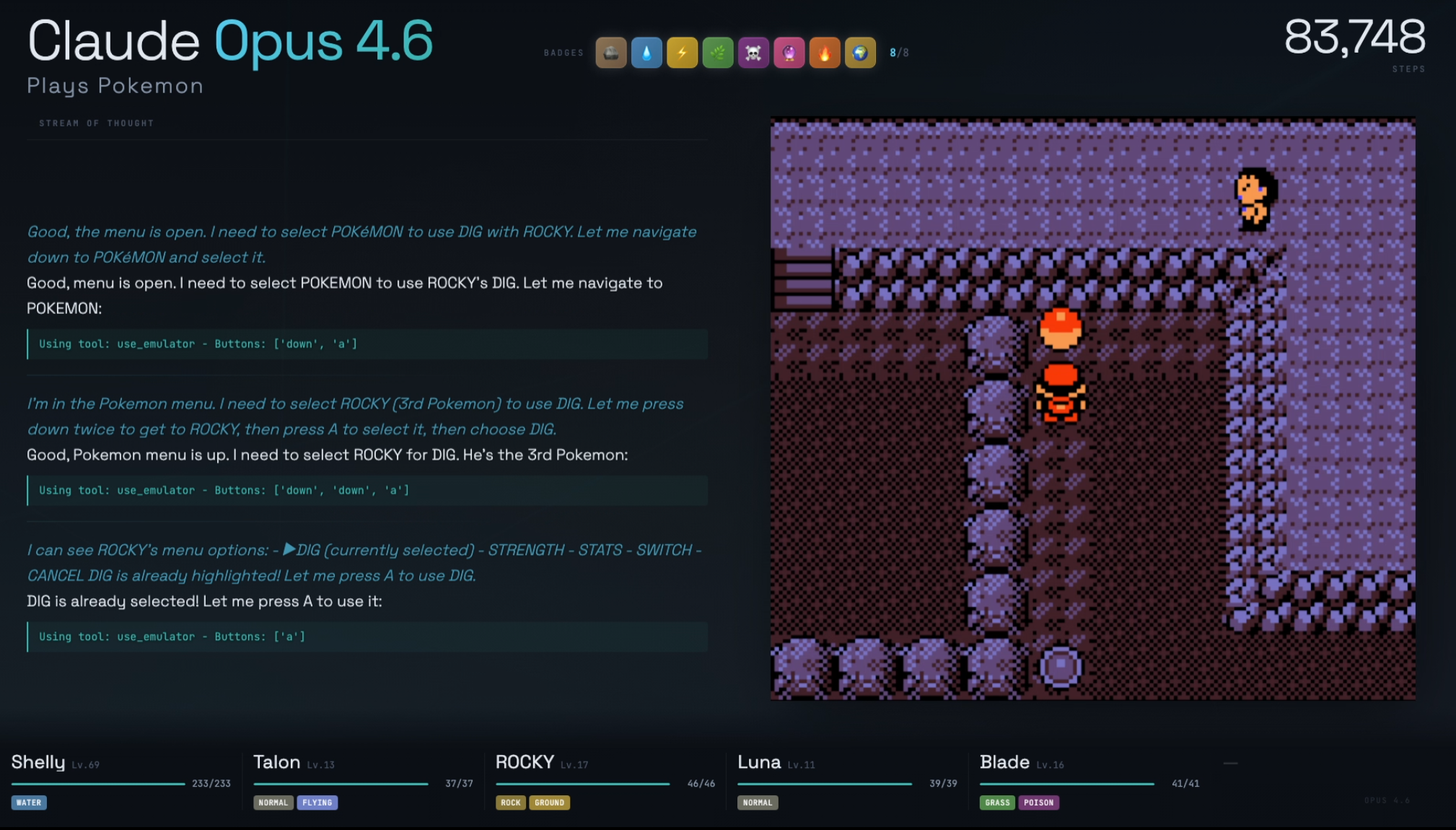
Task: Click Talon's FLYING type tag
Action: [x=317, y=803]
